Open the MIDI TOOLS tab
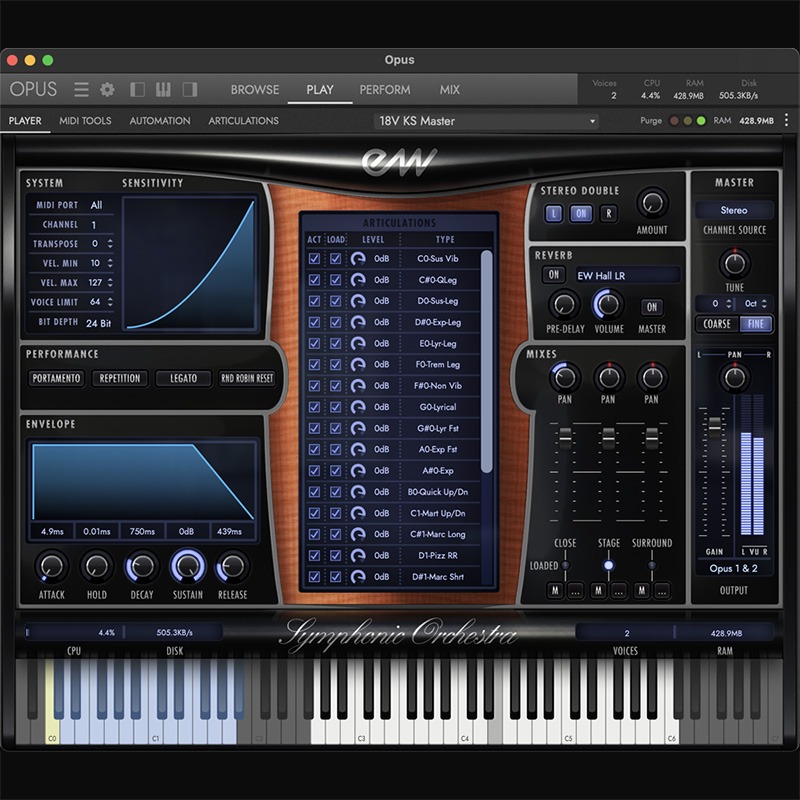 [x=85, y=121]
